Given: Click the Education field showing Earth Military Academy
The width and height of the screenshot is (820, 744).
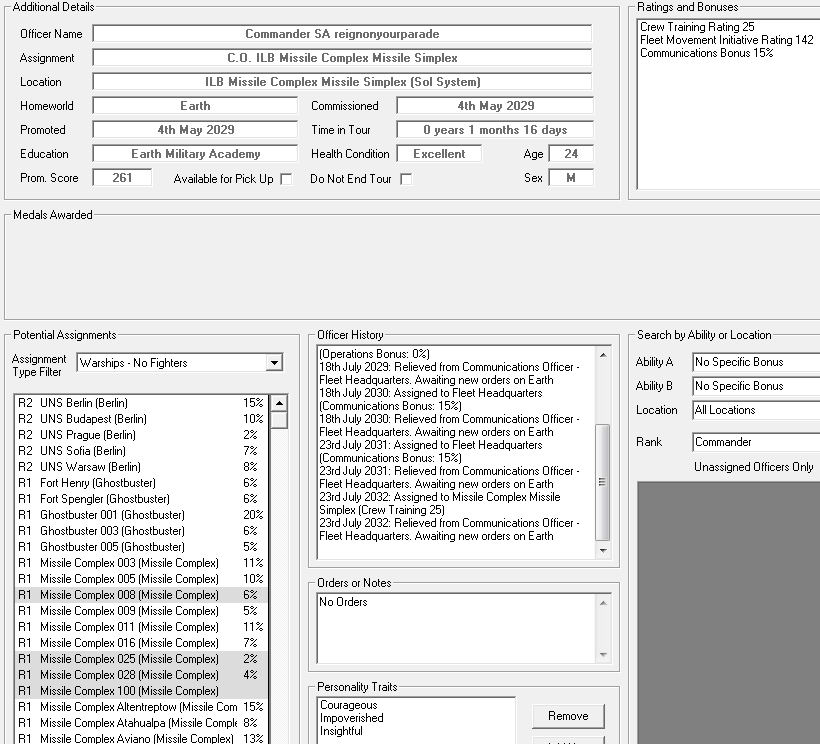Looking at the screenshot, I should tap(195, 154).
